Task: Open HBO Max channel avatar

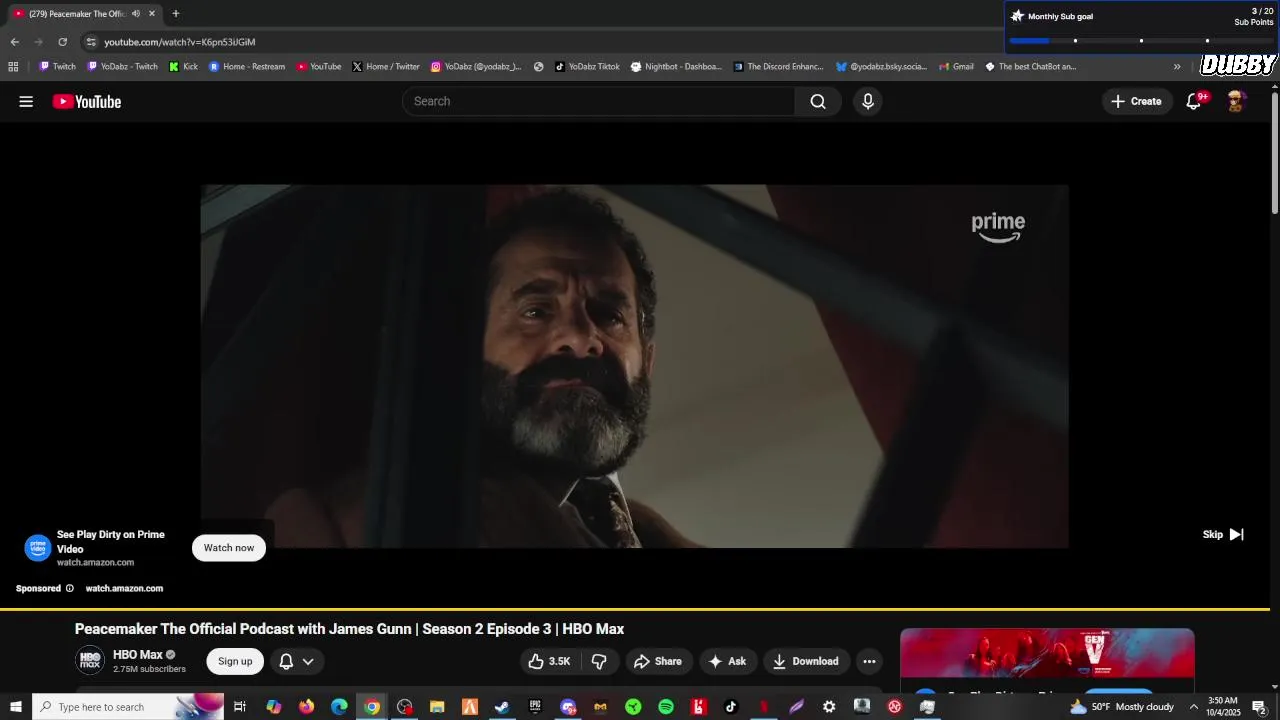Action: pyautogui.click(x=90, y=660)
